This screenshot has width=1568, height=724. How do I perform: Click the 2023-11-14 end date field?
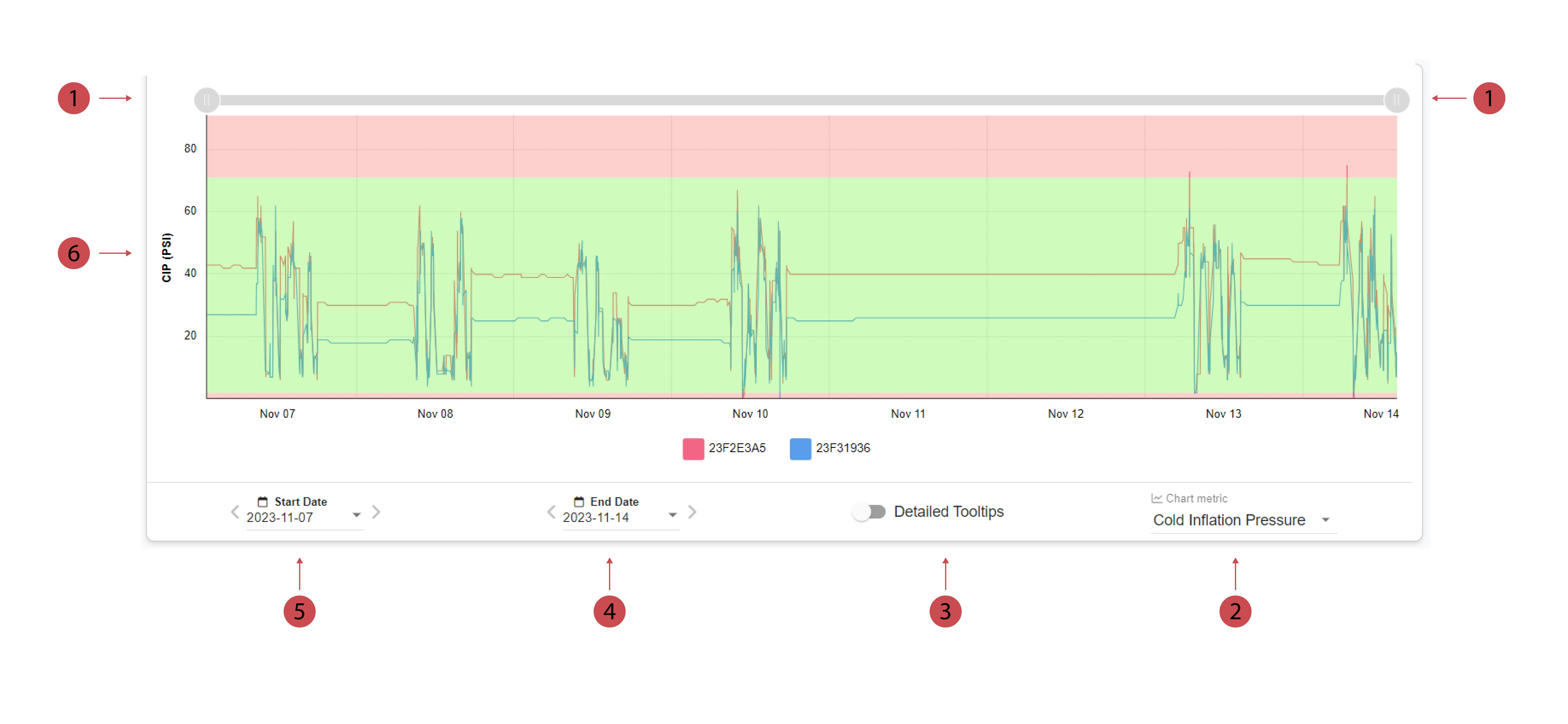(x=596, y=517)
